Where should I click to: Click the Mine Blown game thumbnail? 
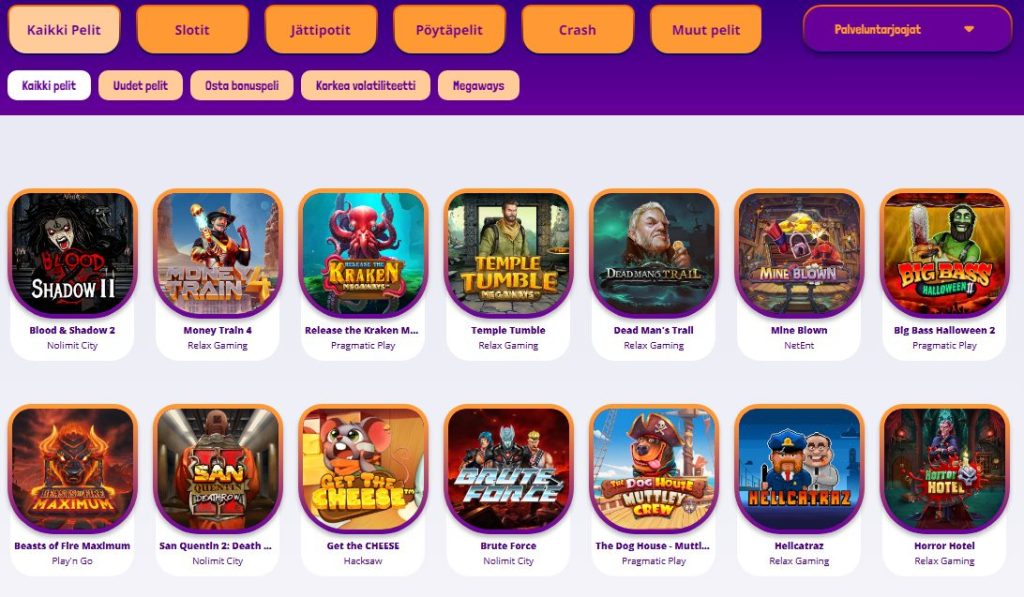(799, 253)
